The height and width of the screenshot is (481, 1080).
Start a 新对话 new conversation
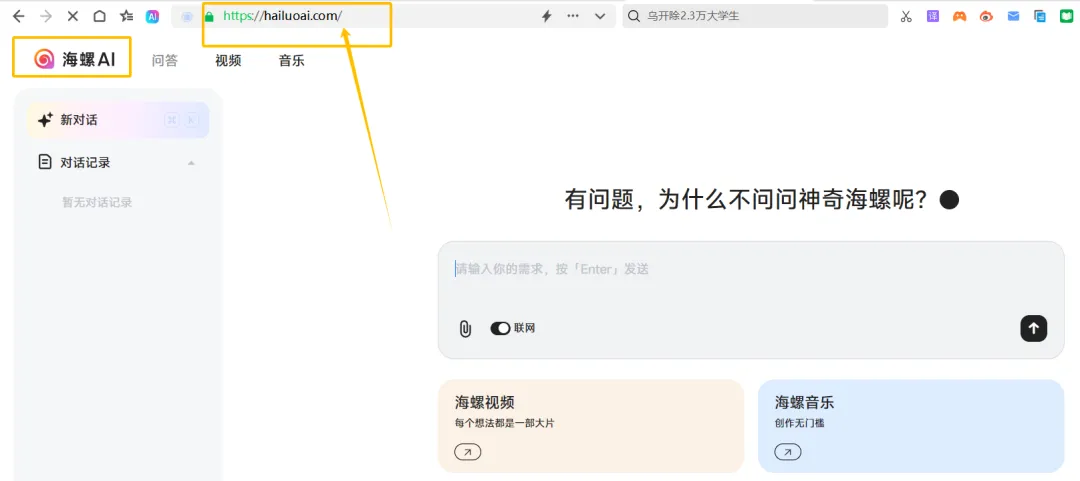pyautogui.click(x=118, y=120)
